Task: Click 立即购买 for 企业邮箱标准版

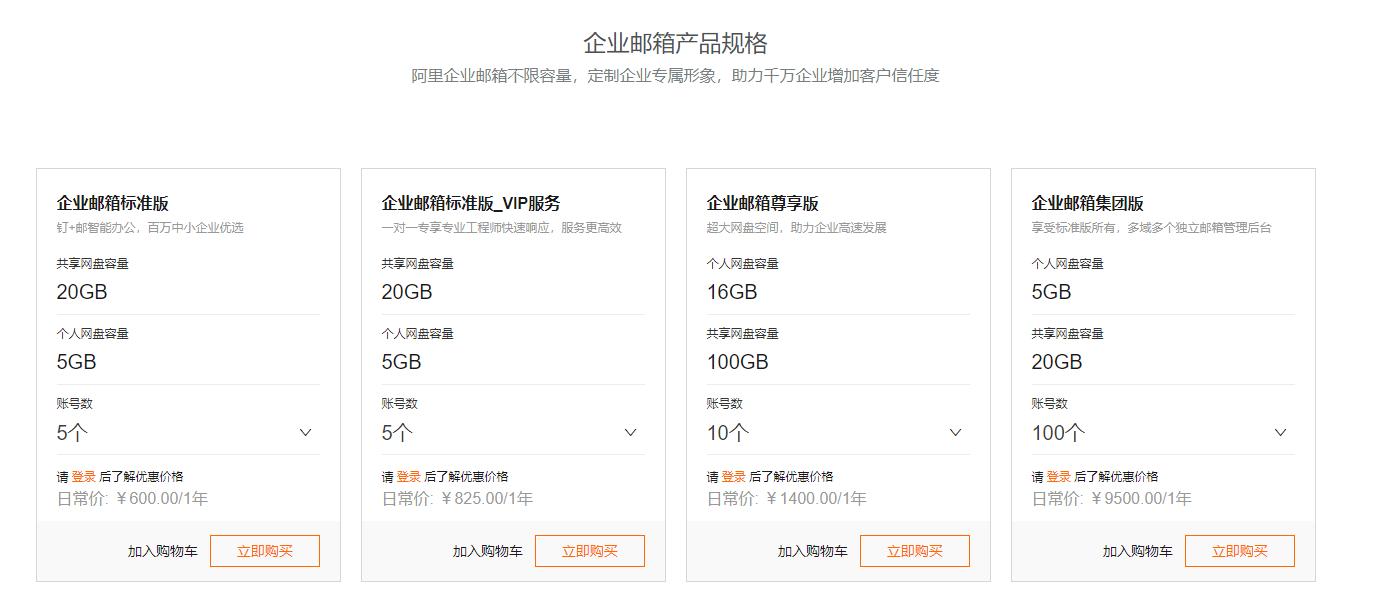Action: (265, 551)
